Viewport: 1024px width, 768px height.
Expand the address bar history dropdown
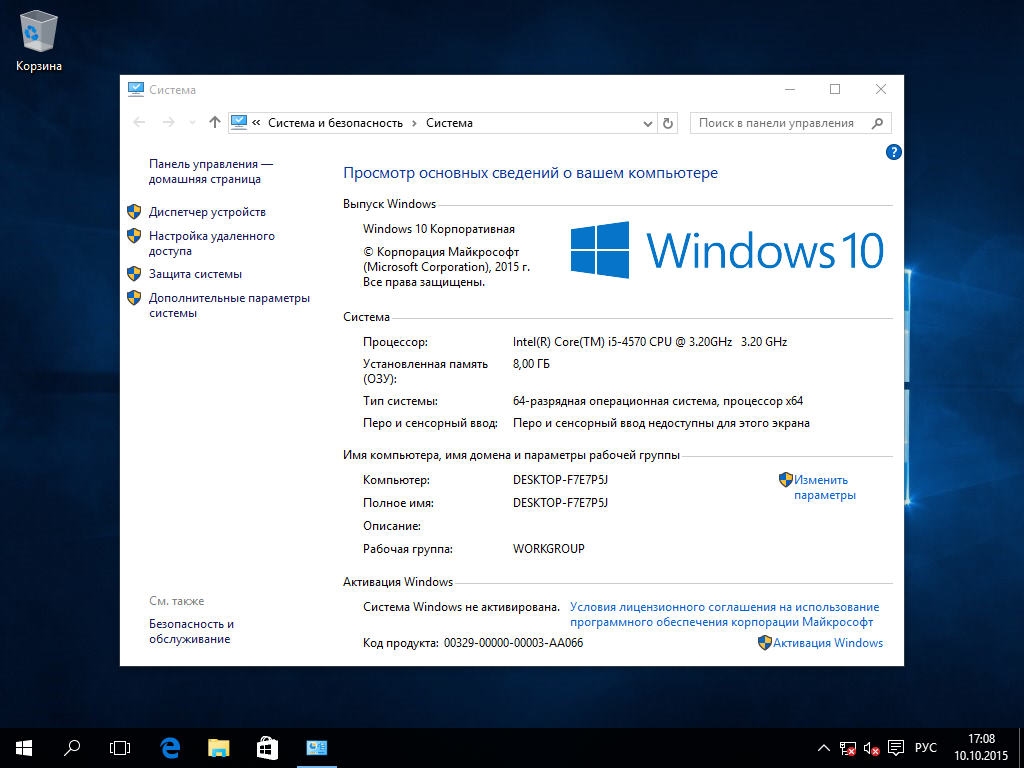[x=647, y=123]
